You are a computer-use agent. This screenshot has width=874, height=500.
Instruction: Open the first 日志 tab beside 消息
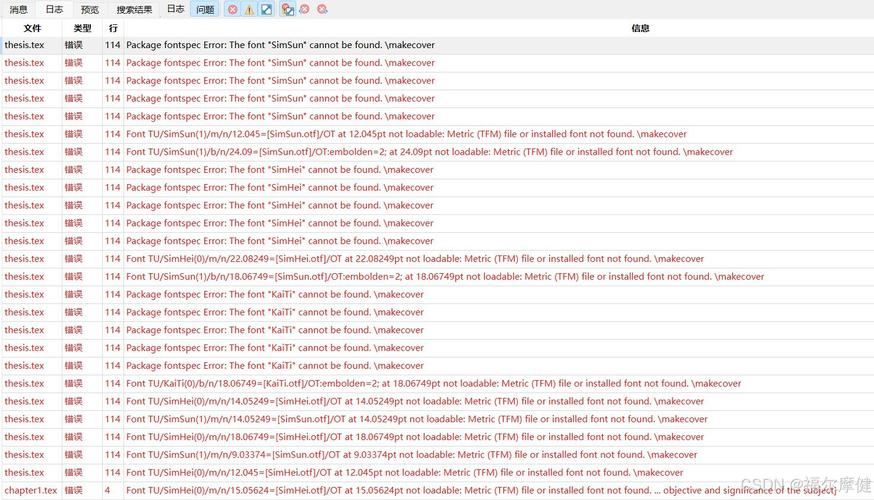click(54, 9)
